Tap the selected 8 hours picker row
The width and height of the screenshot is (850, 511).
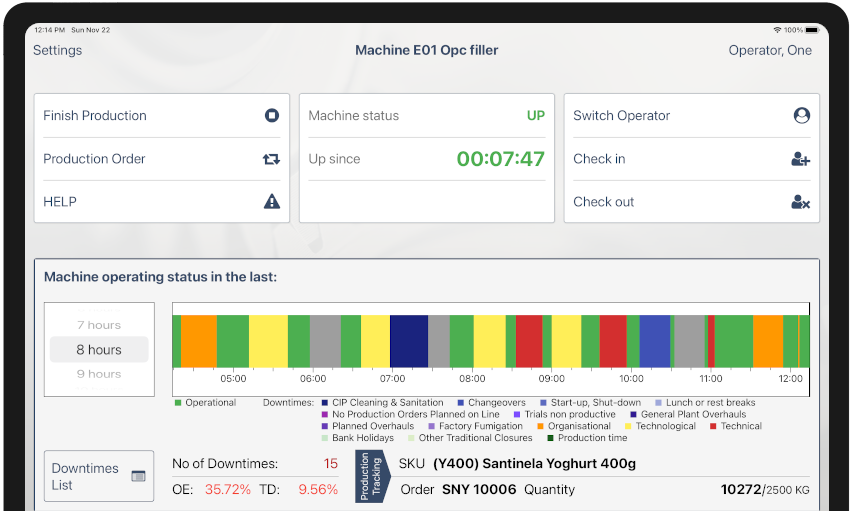(99, 350)
